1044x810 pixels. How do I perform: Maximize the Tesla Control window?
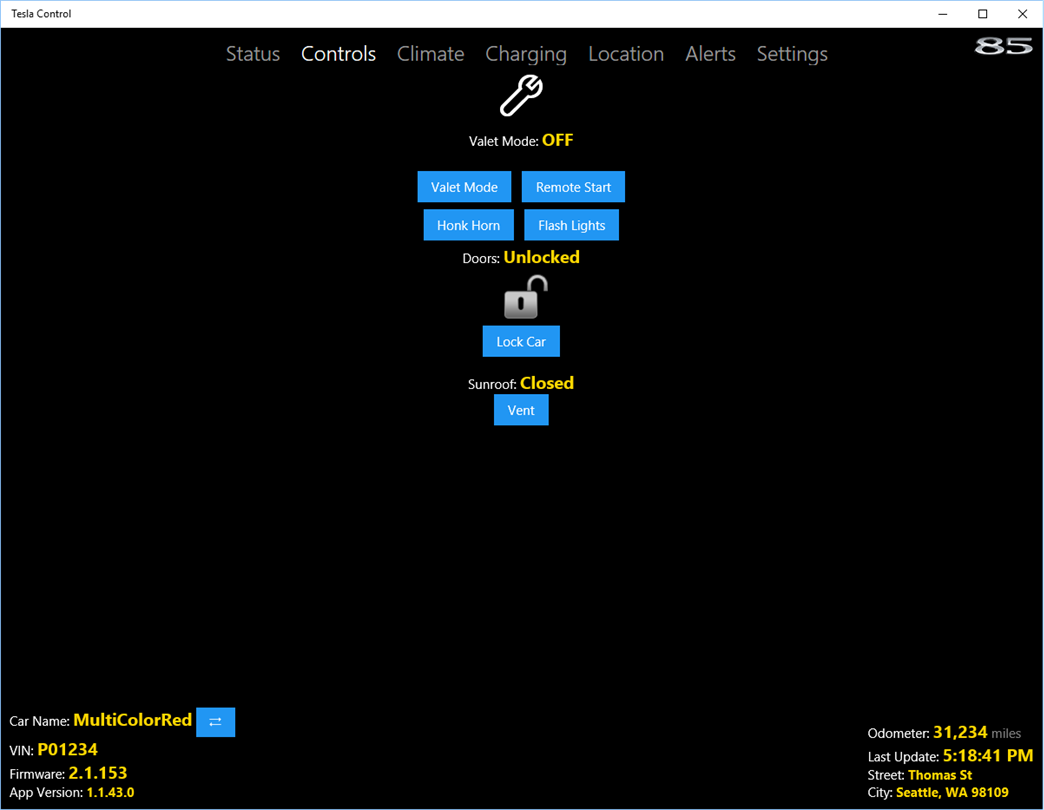[x=983, y=14]
